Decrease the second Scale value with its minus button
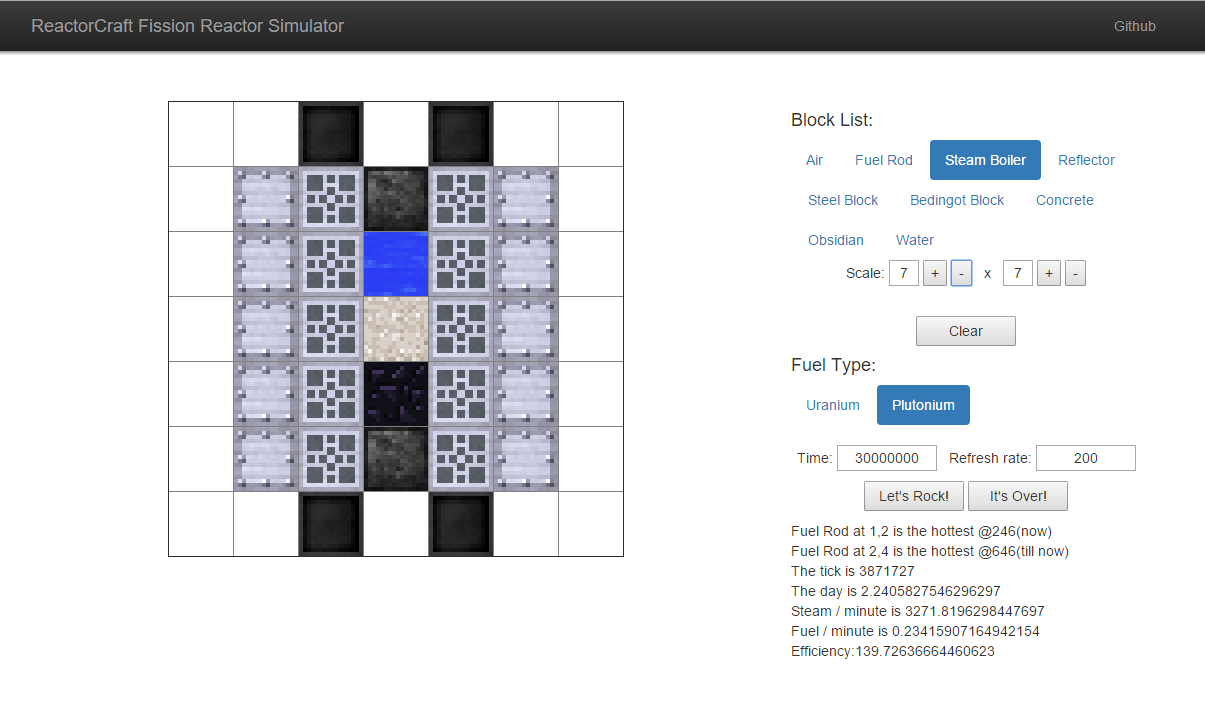Viewport: 1205px width, 707px height. (1075, 273)
